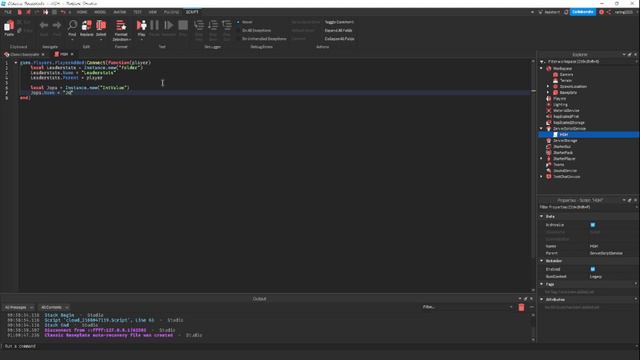Click Collapse All Folds action
This screenshot has height=360, width=640.
pos(340,39)
